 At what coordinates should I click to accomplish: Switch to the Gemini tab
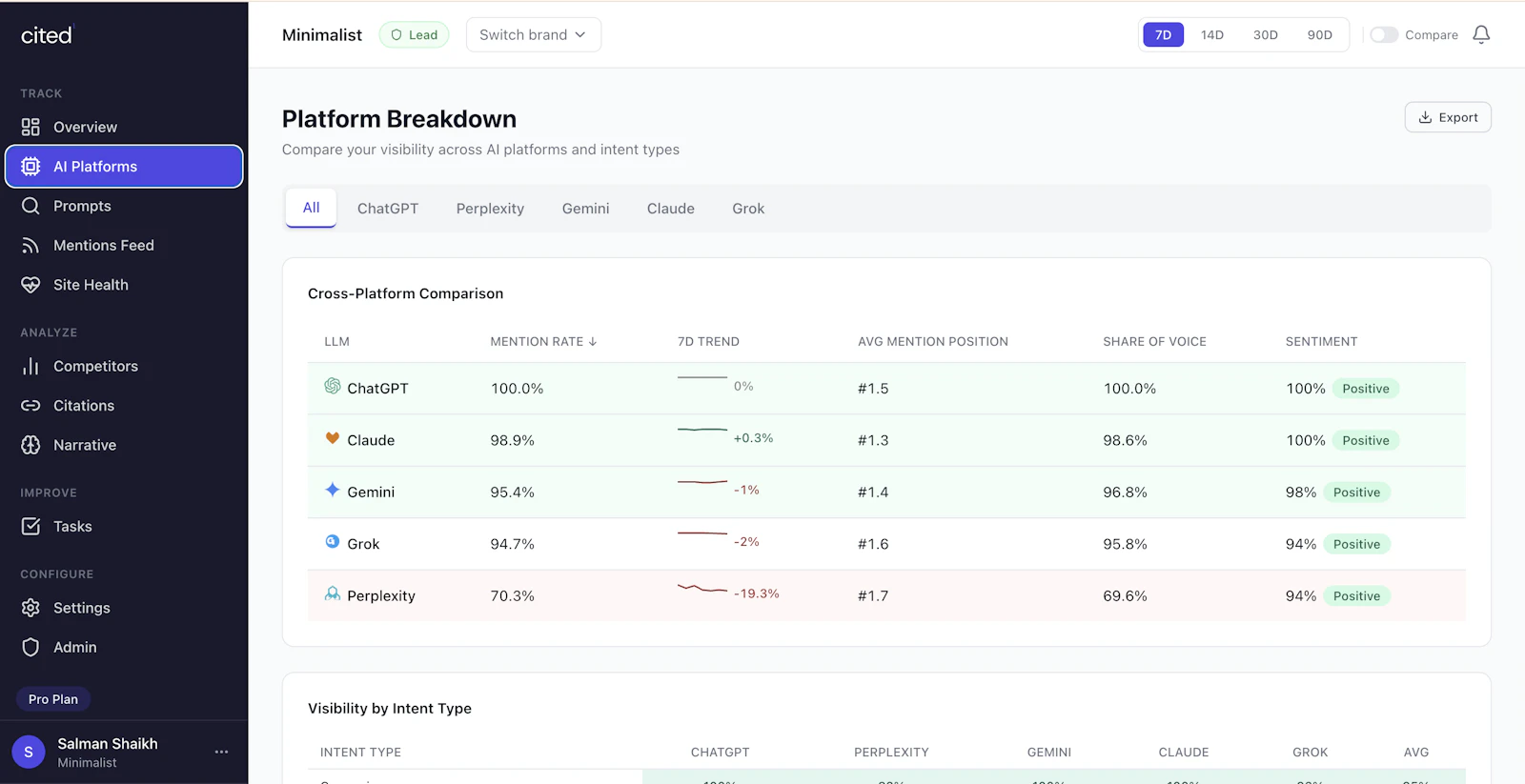(x=585, y=209)
